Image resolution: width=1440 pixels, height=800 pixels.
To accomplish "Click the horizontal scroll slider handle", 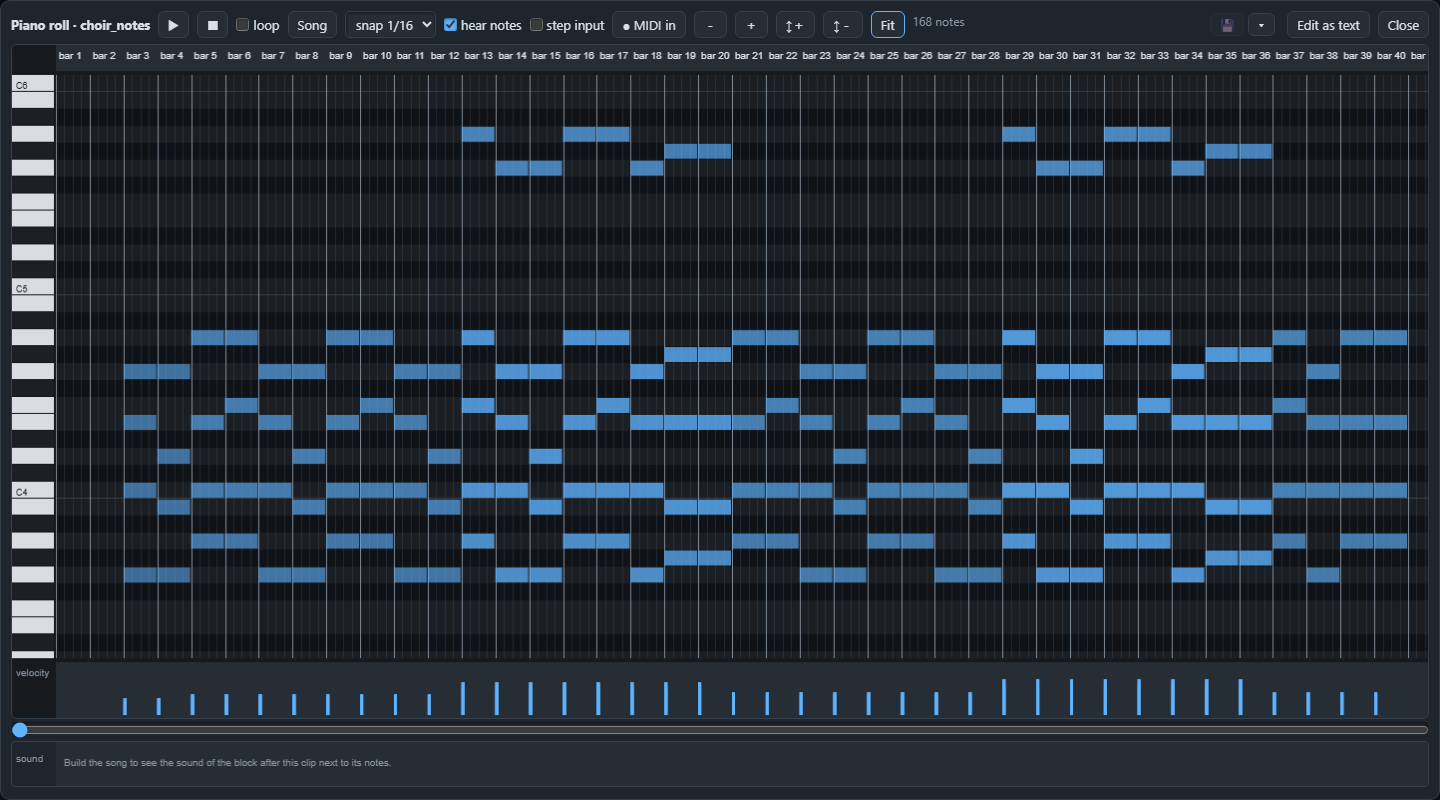I will click(x=20, y=730).
